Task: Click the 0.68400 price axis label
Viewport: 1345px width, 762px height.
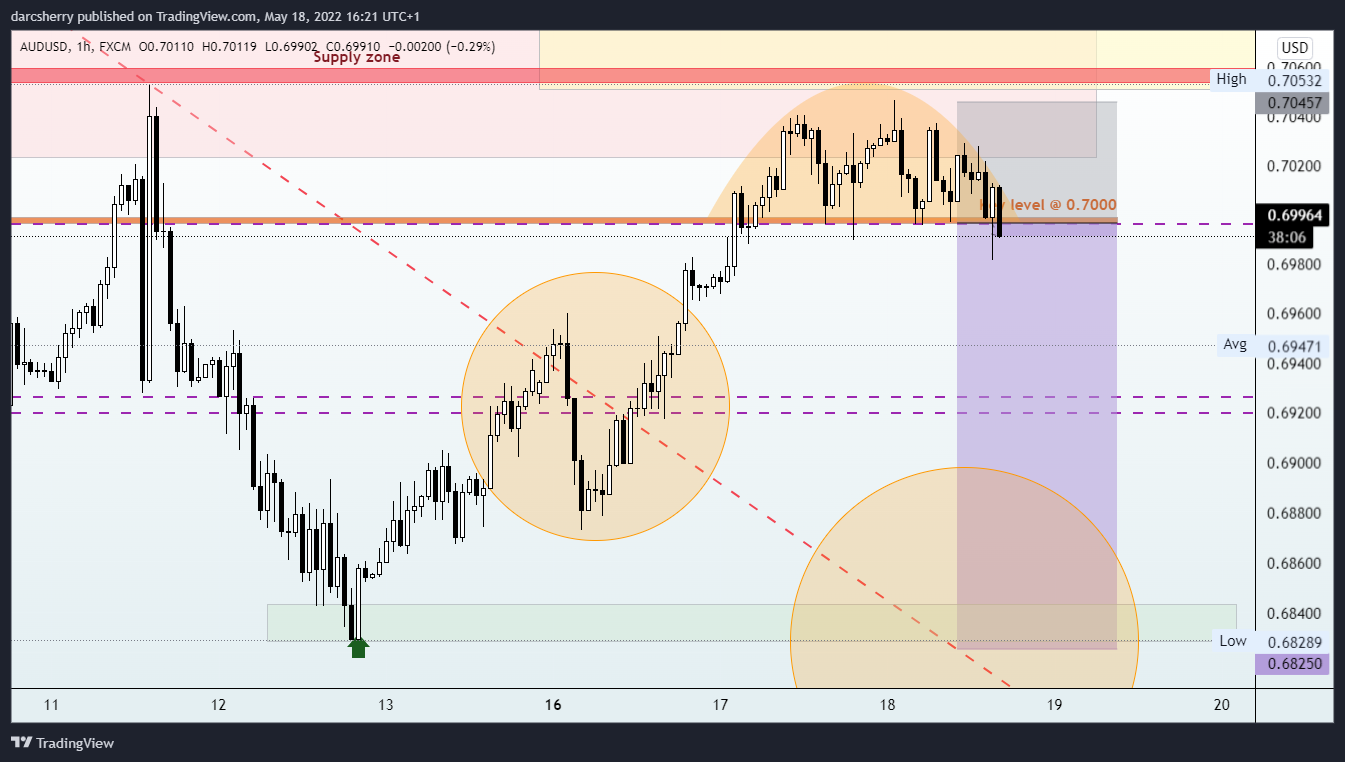Action: (1295, 613)
